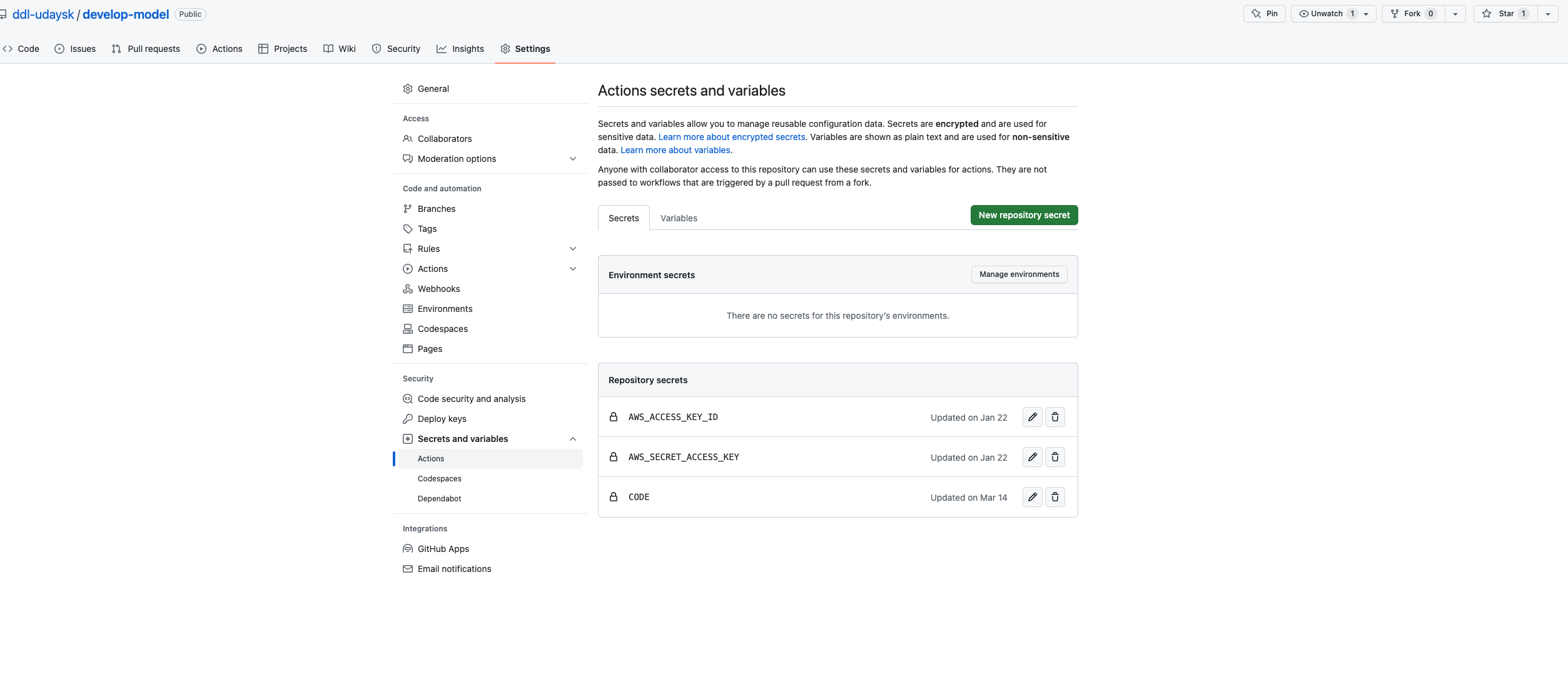Edit the CODE secret pencil icon
1568x687 pixels.
pyautogui.click(x=1032, y=497)
